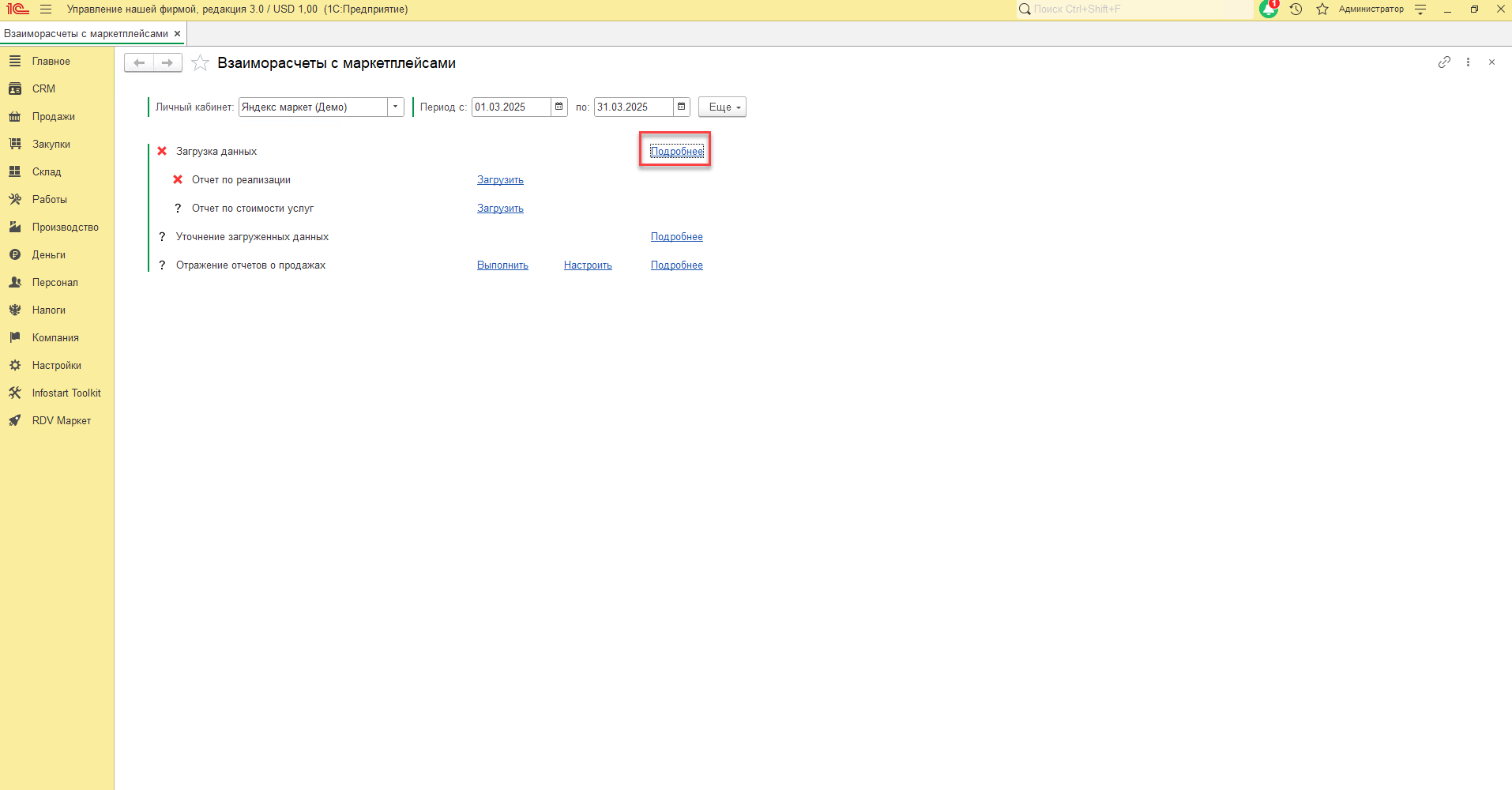Click the Отчет по реализации label
Viewport: 1512px width, 790px height.
click(x=242, y=180)
